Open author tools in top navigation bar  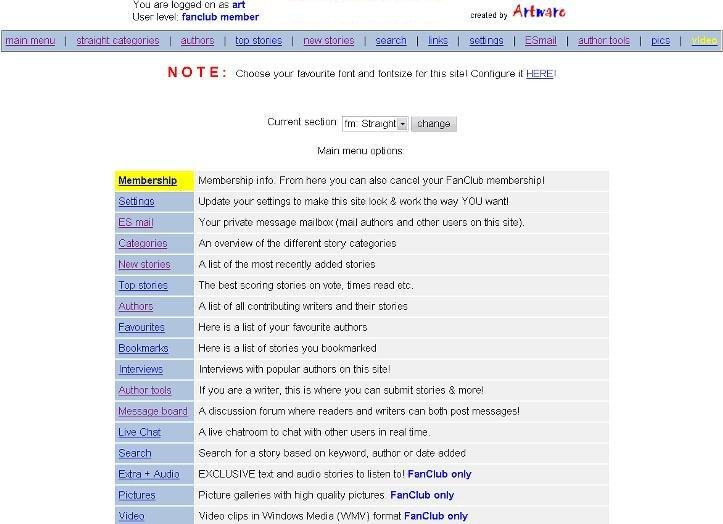[604, 41]
